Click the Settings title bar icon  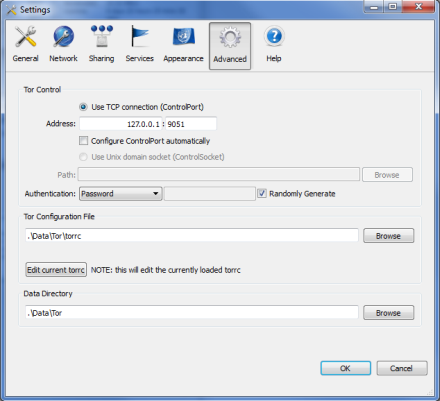(11, 10)
